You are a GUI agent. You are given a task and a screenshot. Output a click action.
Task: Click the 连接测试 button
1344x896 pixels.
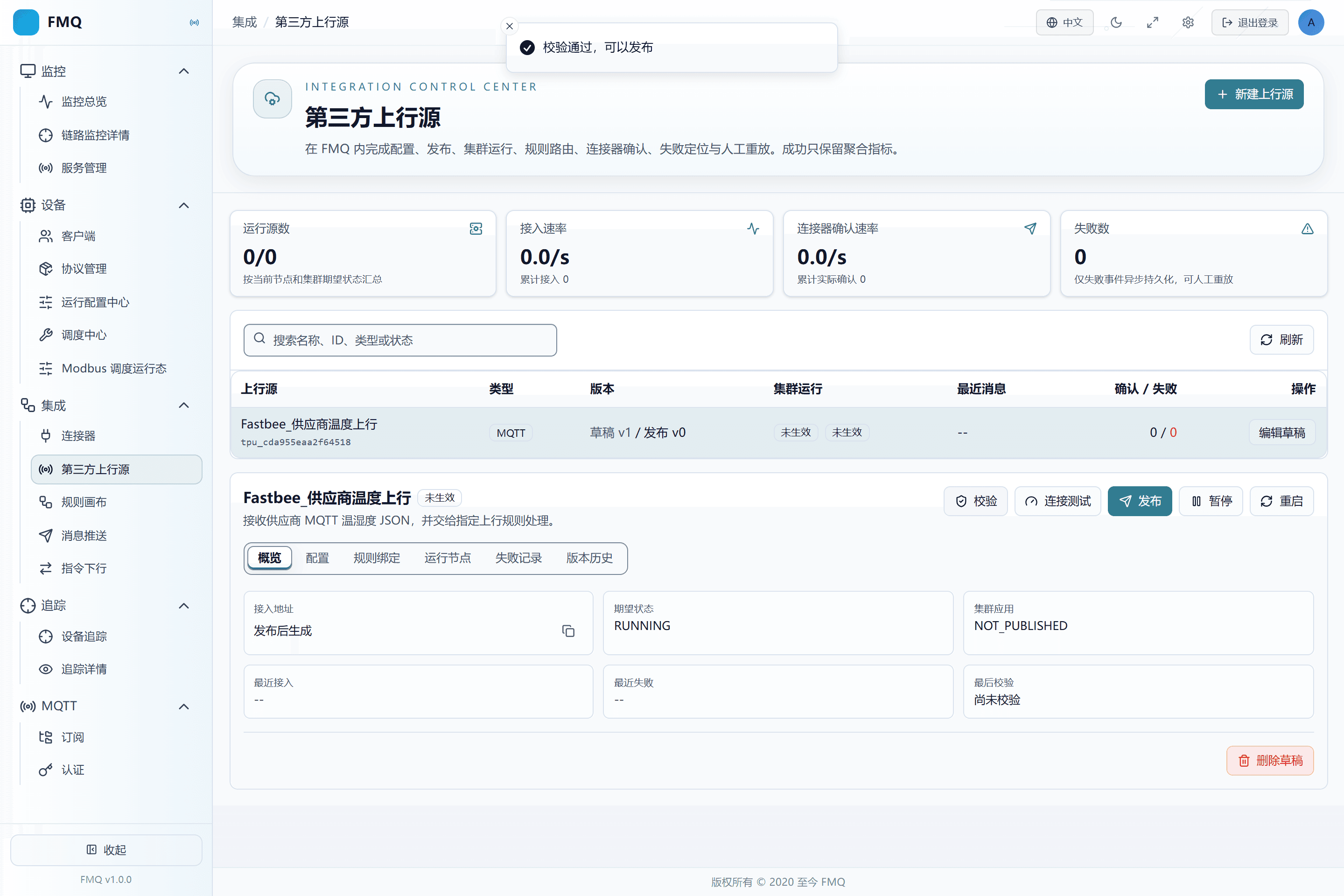[x=1057, y=501]
